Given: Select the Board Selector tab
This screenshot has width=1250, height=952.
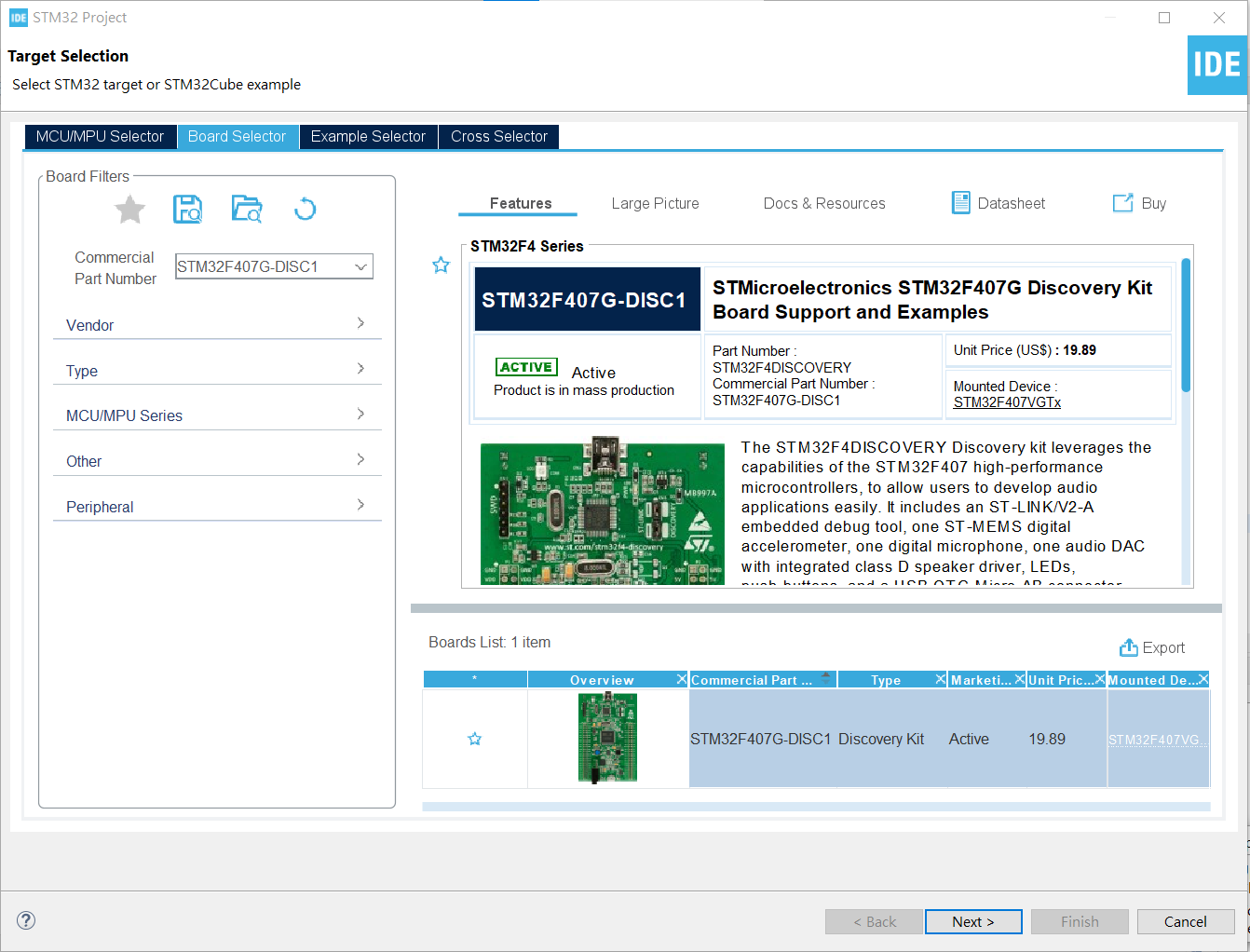Looking at the screenshot, I should pyautogui.click(x=237, y=136).
